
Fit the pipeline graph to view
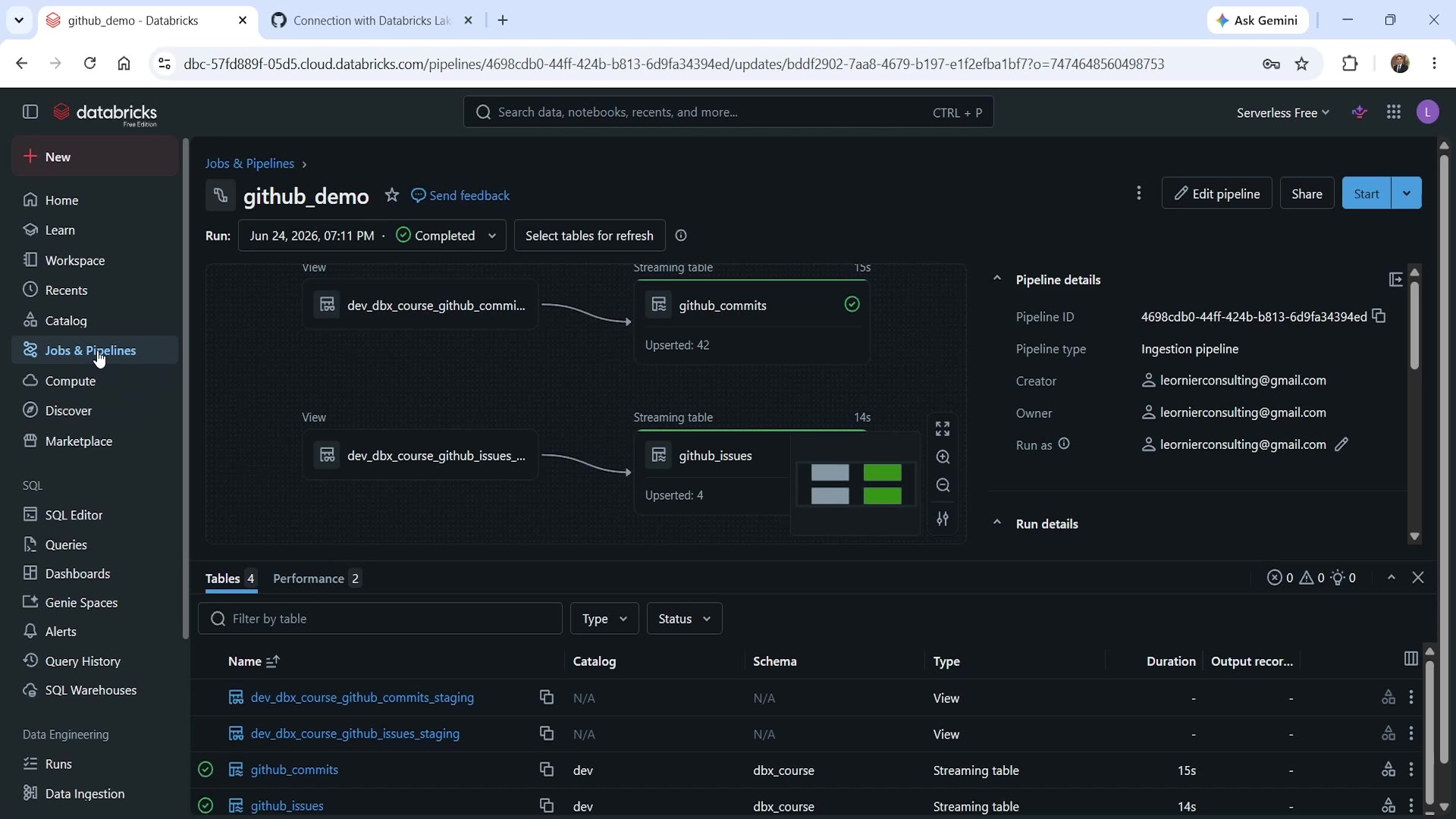[x=943, y=429]
